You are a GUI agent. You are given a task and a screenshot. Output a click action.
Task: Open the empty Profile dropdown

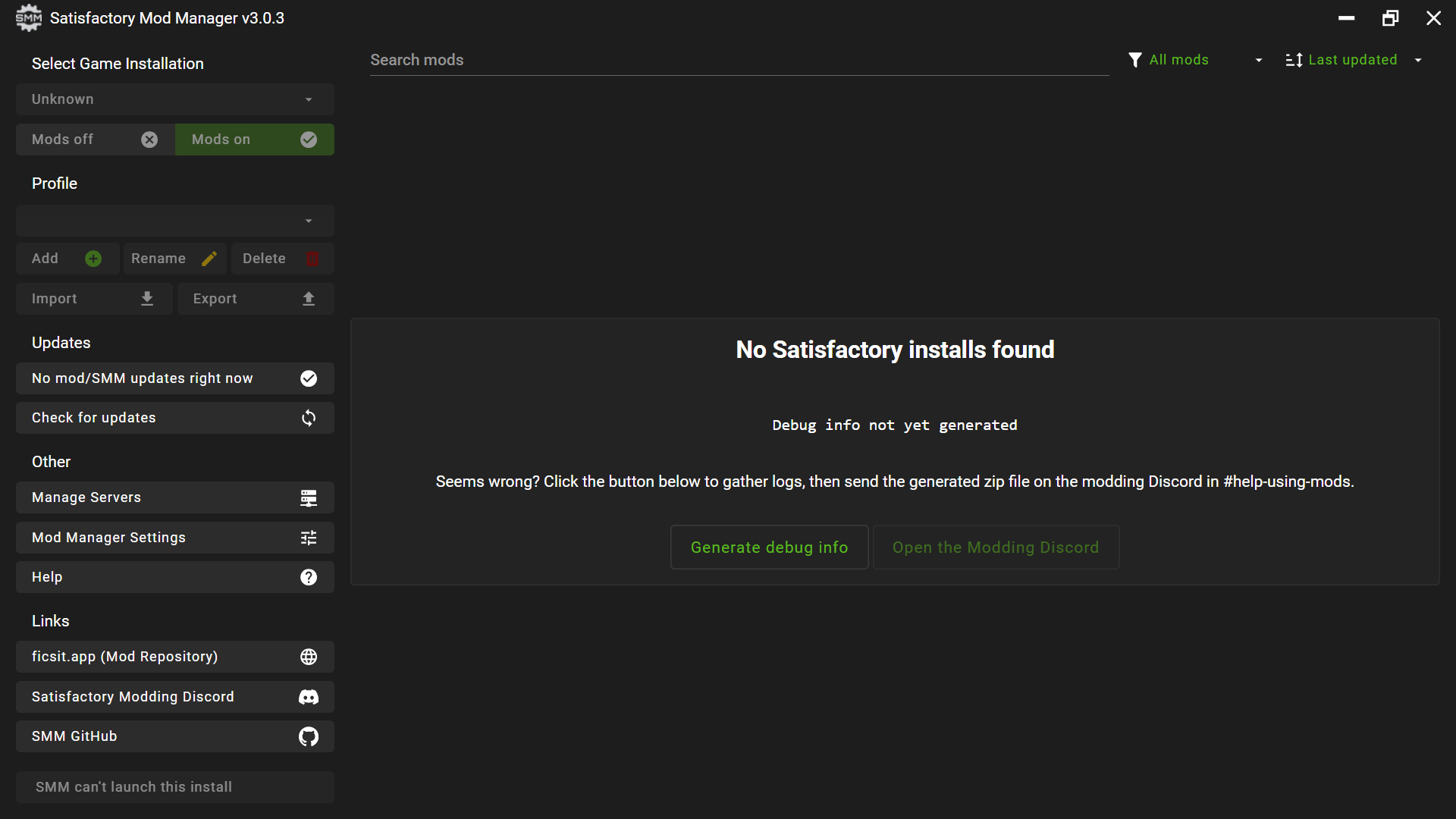[x=175, y=221]
